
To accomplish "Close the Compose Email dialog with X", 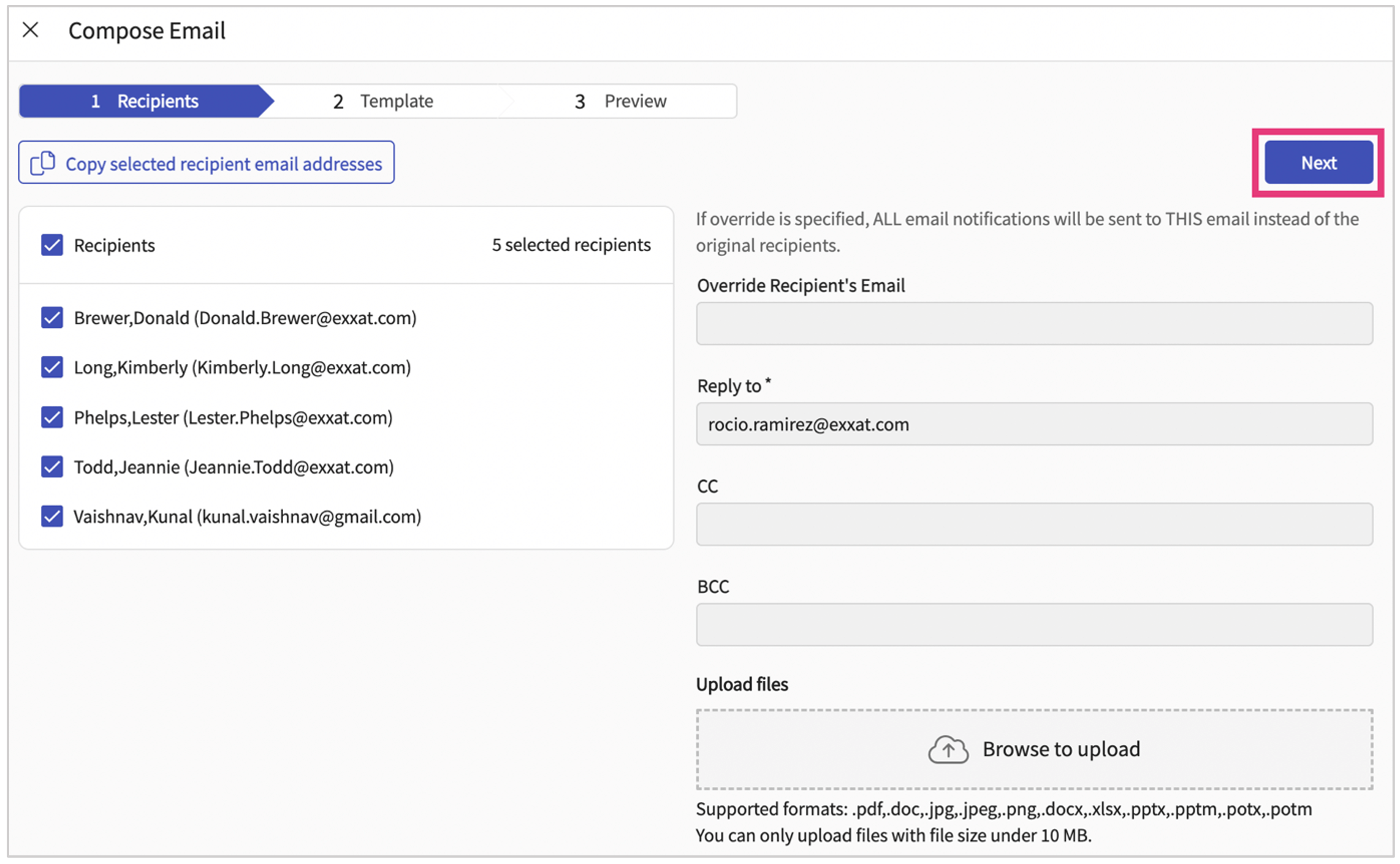I will pyautogui.click(x=31, y=29).
